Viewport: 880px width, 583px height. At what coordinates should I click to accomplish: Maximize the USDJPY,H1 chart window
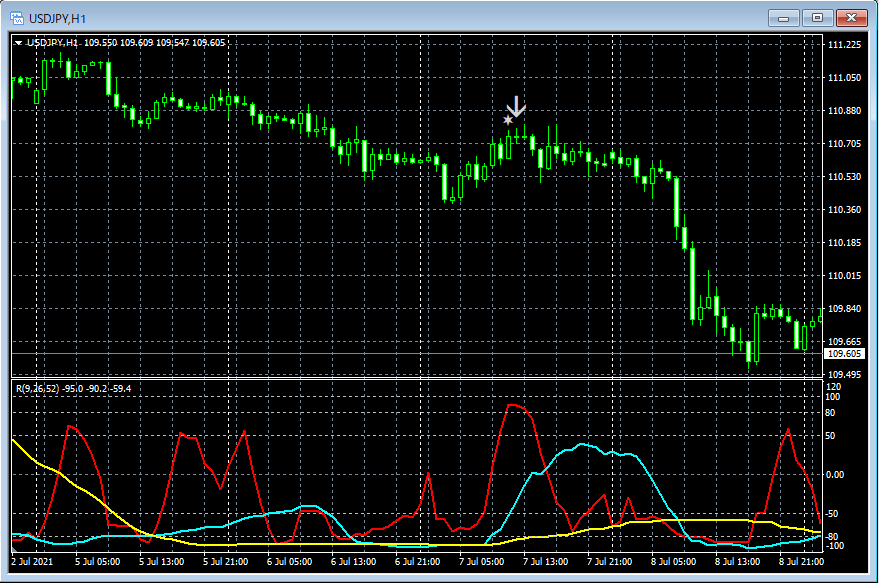(x=817, y=19)
